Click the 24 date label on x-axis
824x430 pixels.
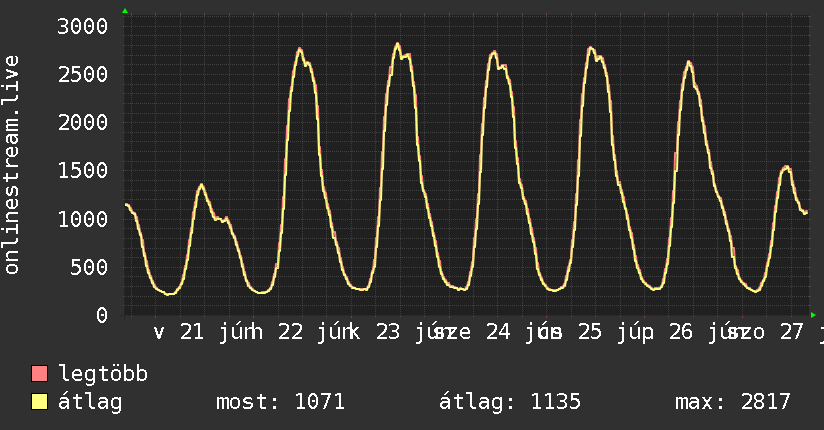(498, 332)
